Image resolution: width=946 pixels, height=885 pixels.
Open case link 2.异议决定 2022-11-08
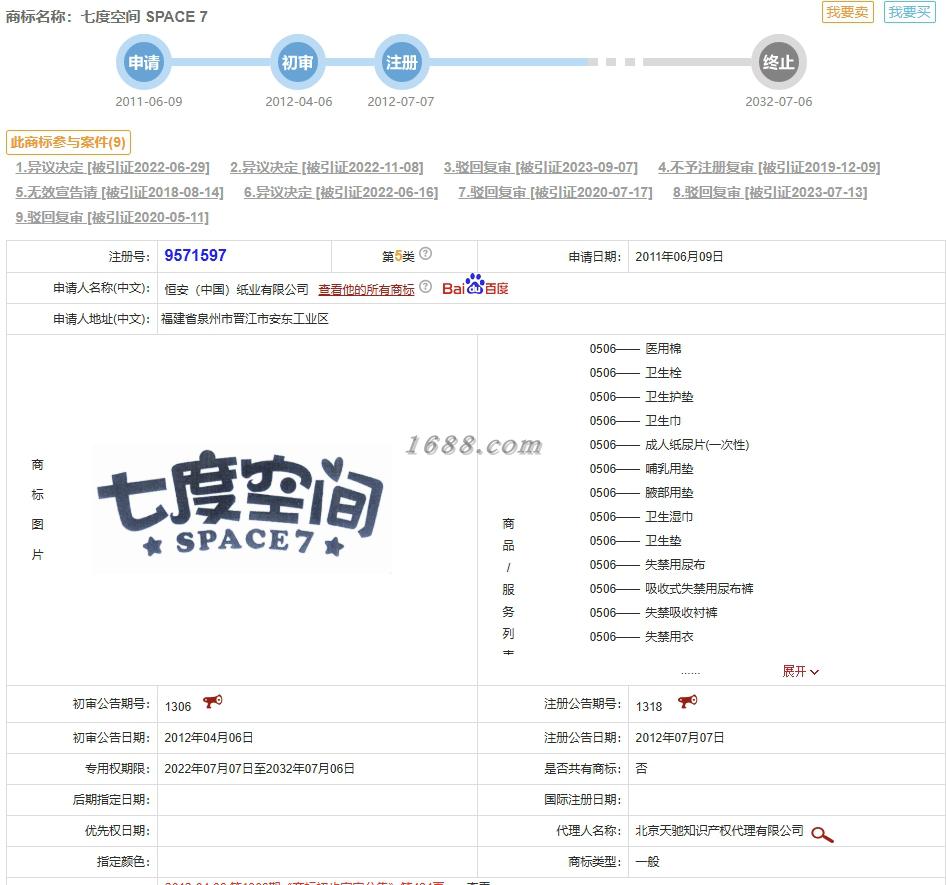(326, 167)
